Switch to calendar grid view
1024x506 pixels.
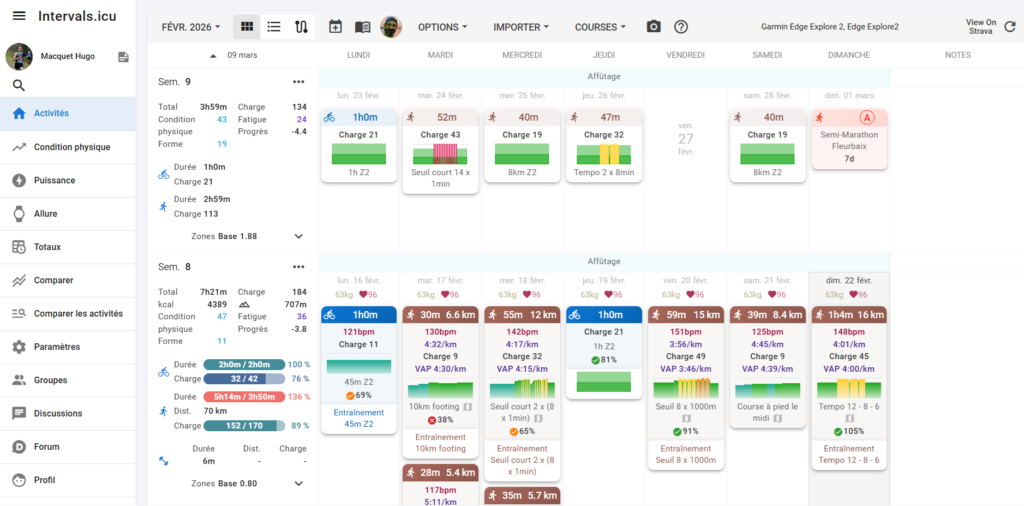coord(246,27)
